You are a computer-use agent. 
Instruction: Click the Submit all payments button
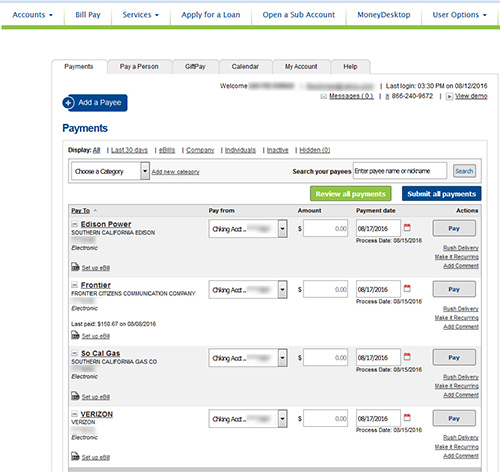(442, 194)
